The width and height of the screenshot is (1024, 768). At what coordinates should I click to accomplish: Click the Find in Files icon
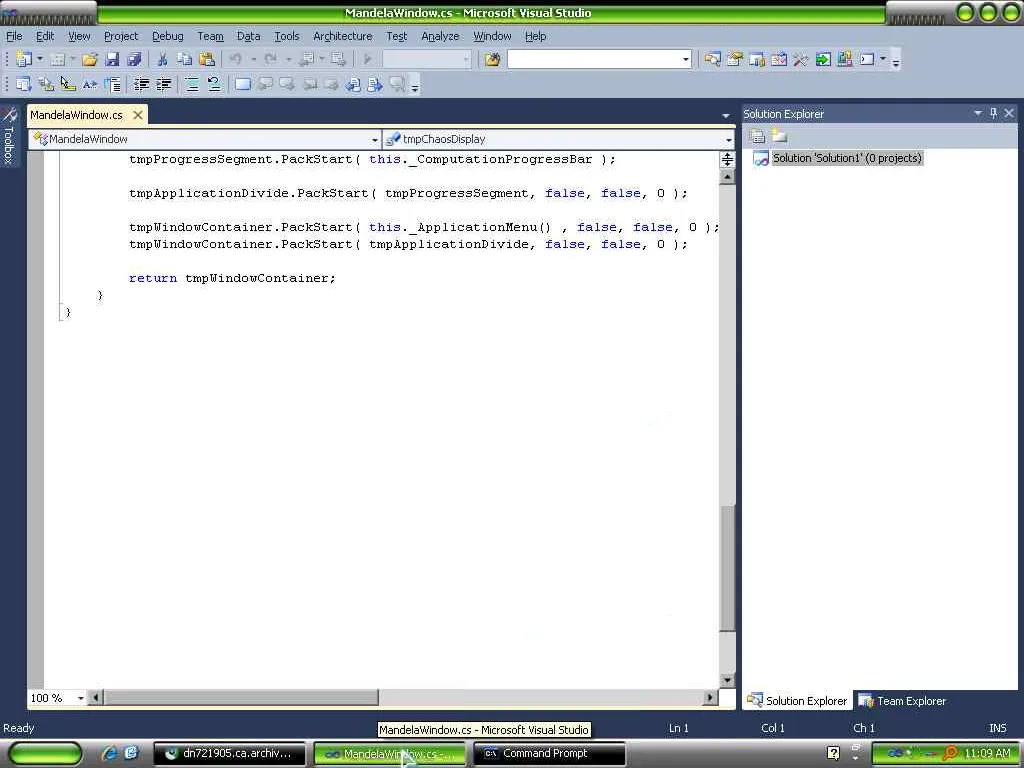pyautogui.click(x=492, y=59)
